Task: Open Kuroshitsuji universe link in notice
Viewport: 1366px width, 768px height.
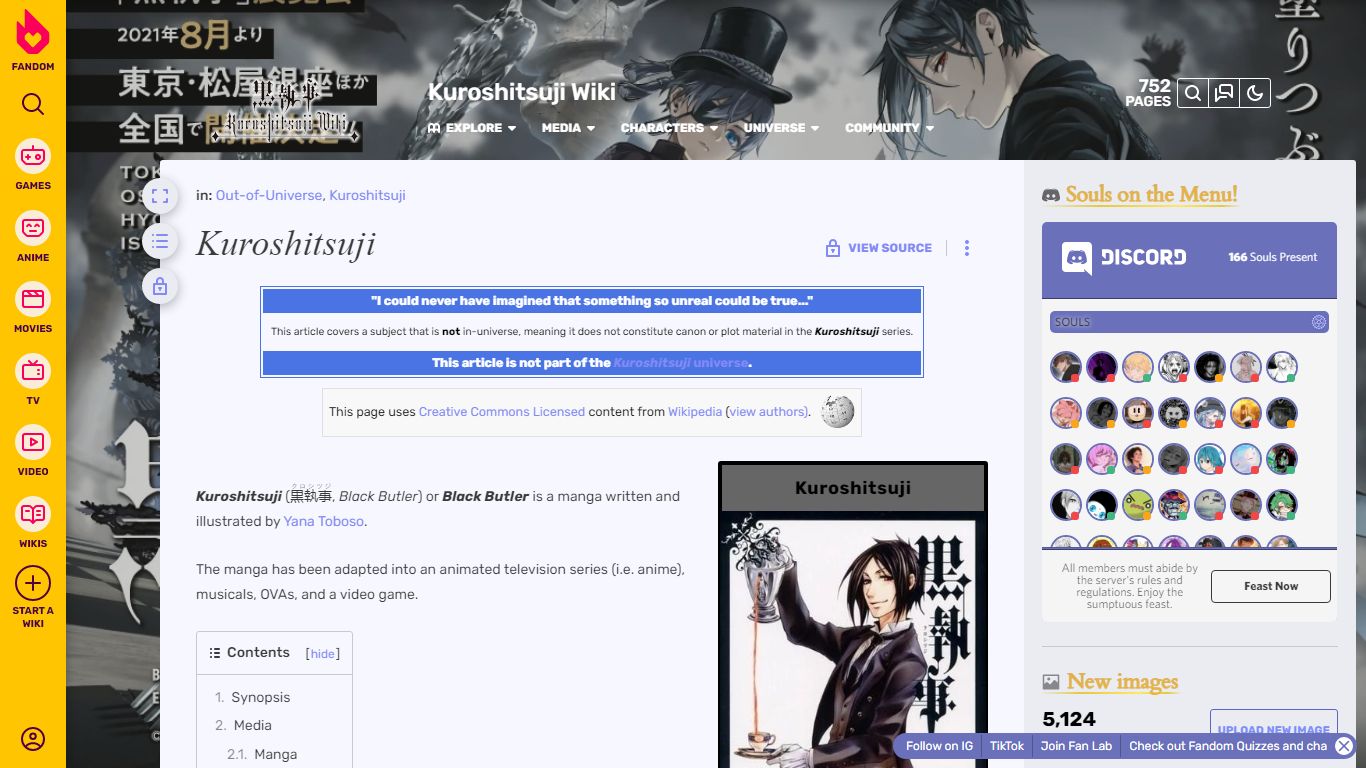Action: click(681, 363)
